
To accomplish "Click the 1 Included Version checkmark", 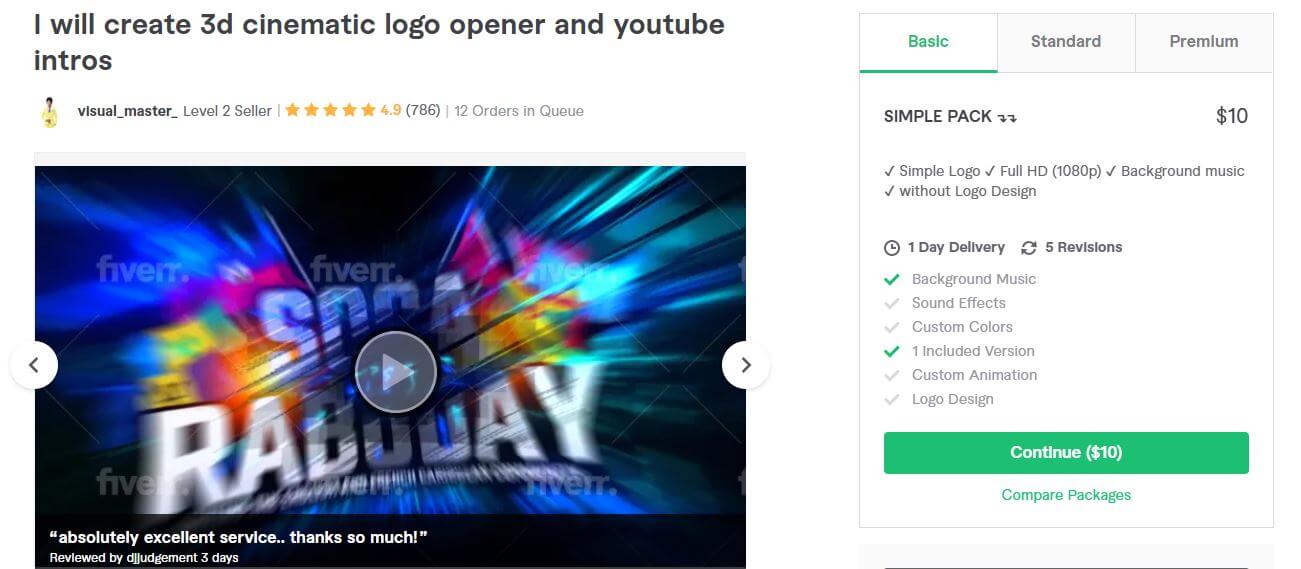I will coord(892,351).
